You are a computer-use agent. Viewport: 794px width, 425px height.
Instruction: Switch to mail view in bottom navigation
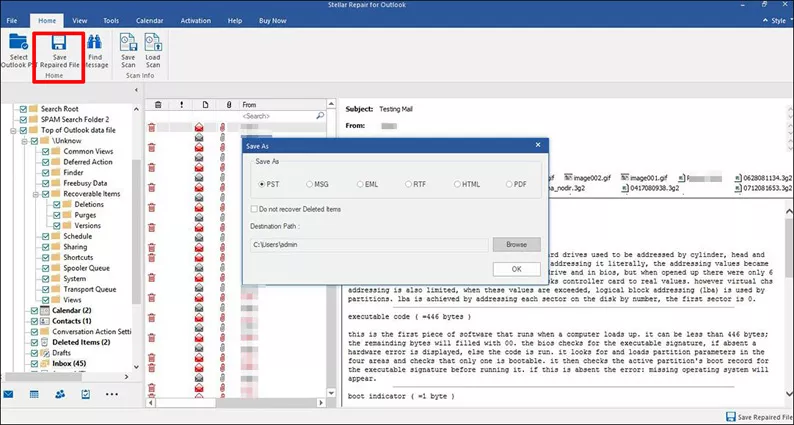pyautogui.click(x=9, y=395)
